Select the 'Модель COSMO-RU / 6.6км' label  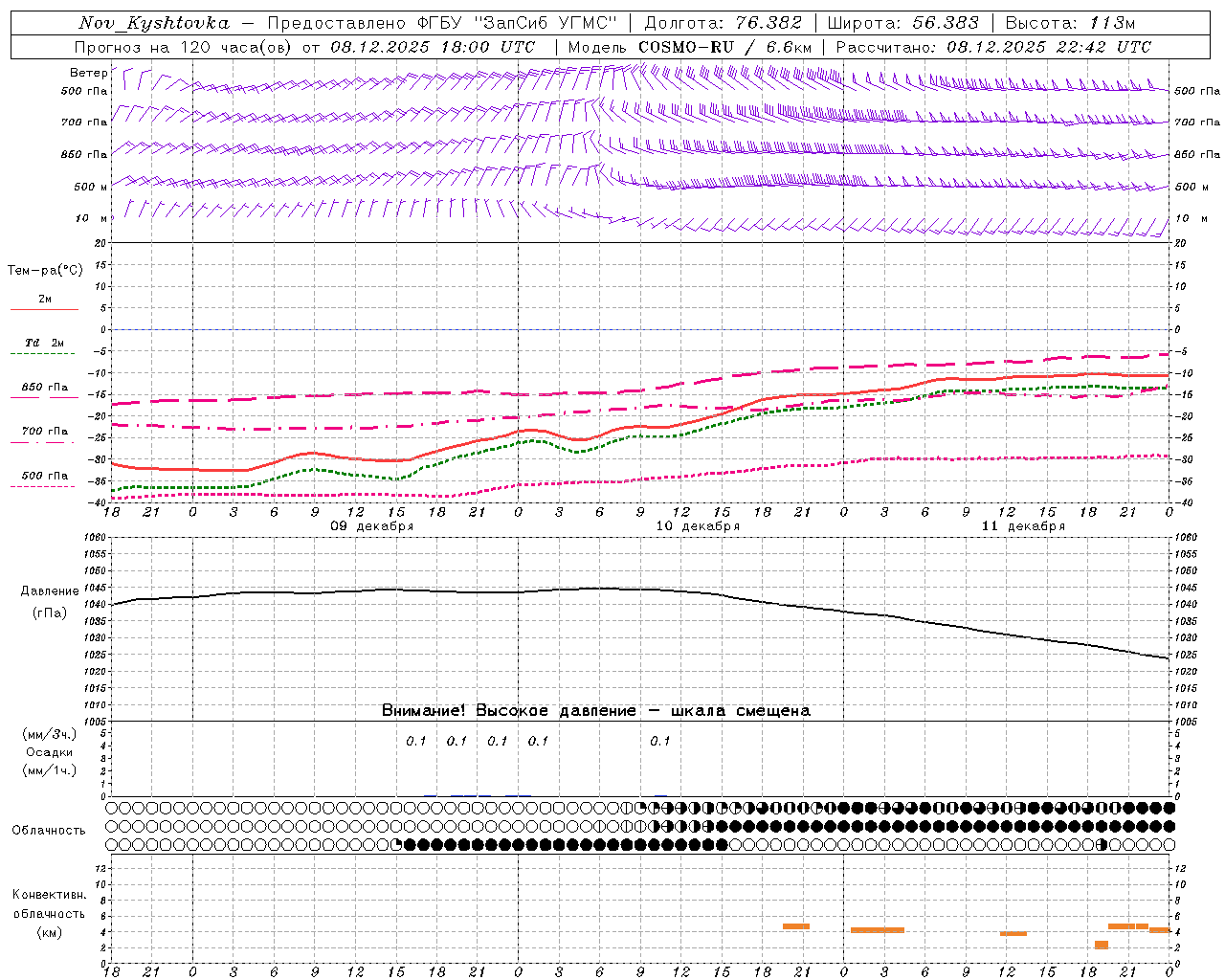point(690,47)
